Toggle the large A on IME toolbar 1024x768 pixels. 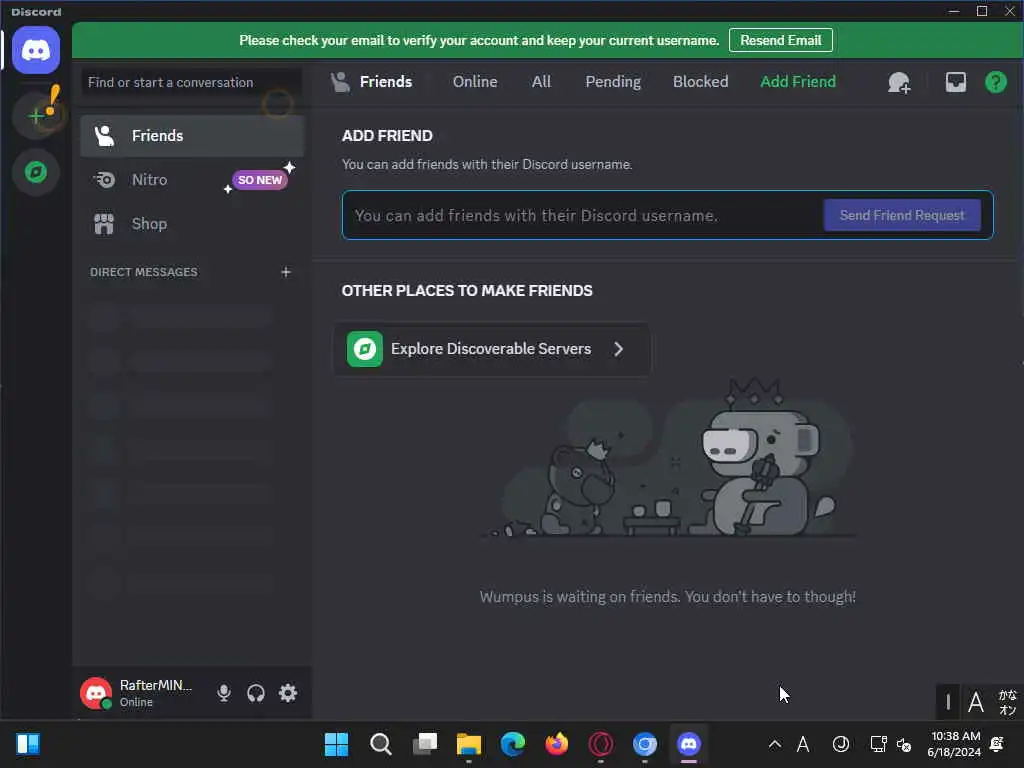[x=976, y=703]
